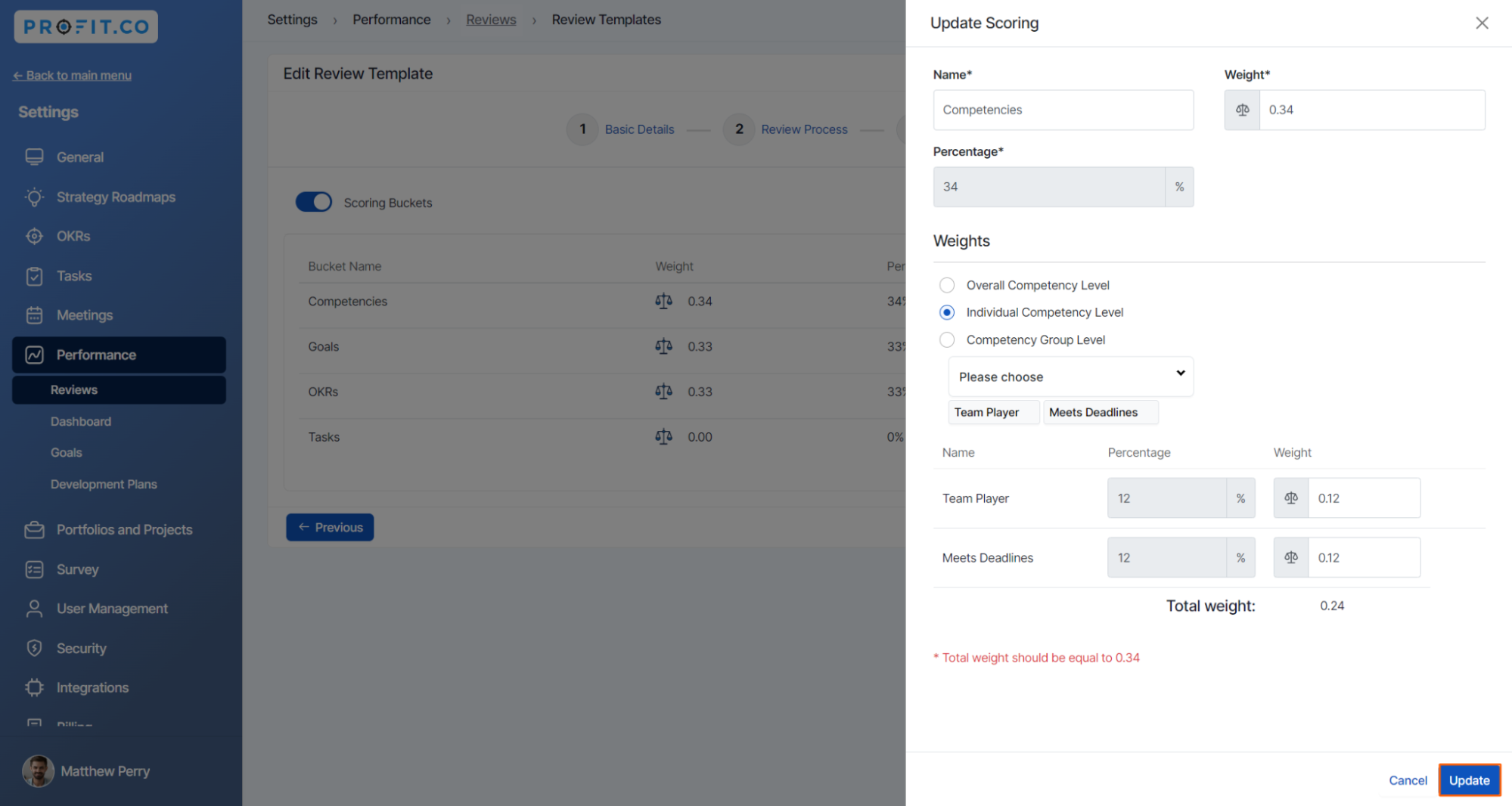The width and height of the screenshot is (1512, 806).
Task: Select Competency Group Level radio option
Action: tap(946, 340)
